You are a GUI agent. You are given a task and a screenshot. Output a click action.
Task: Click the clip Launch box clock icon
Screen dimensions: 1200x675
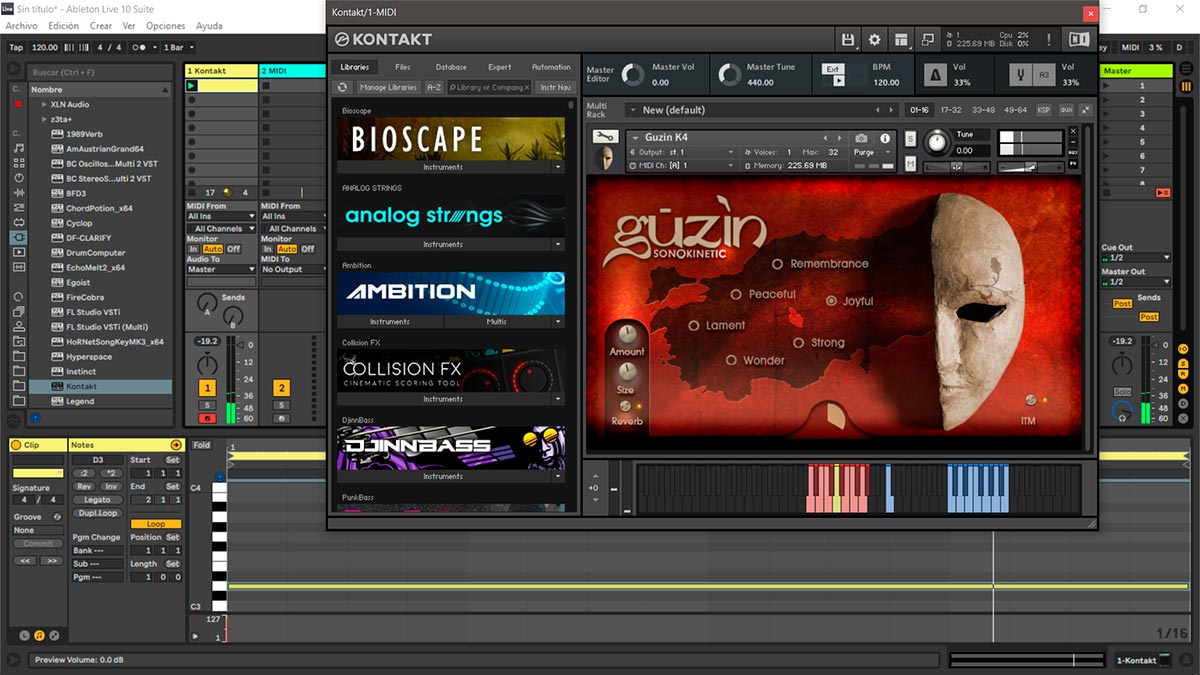[x=24, y=635]
